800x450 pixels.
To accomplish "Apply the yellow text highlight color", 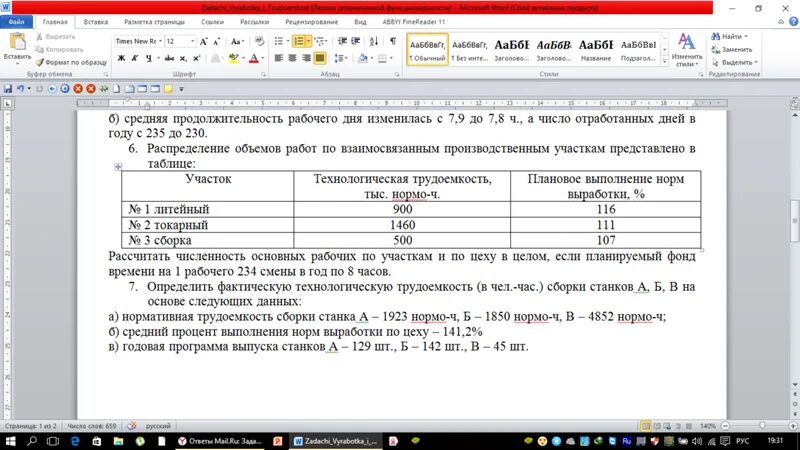I will click(x=234, y=58).
